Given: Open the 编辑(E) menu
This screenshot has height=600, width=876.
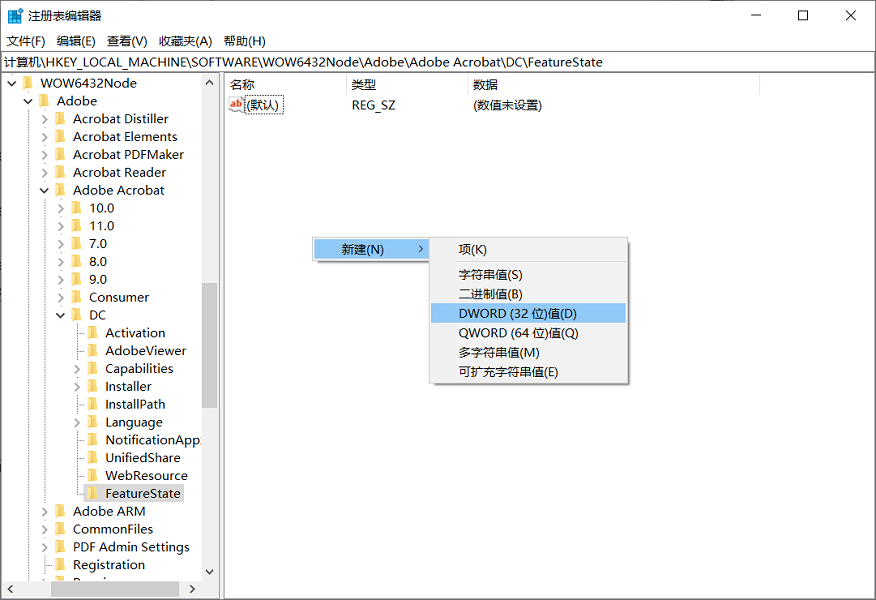Looking at the screenshot, I should (76, 41).
